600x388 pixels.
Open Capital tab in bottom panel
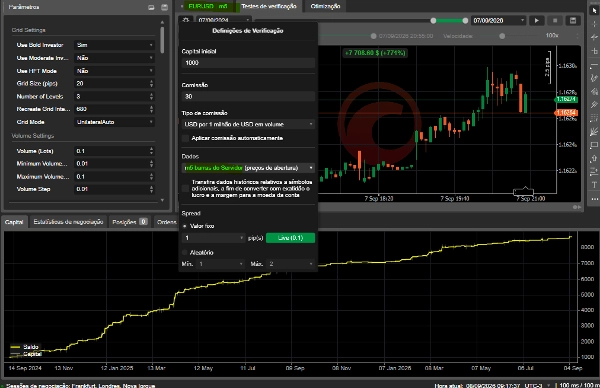14,222
